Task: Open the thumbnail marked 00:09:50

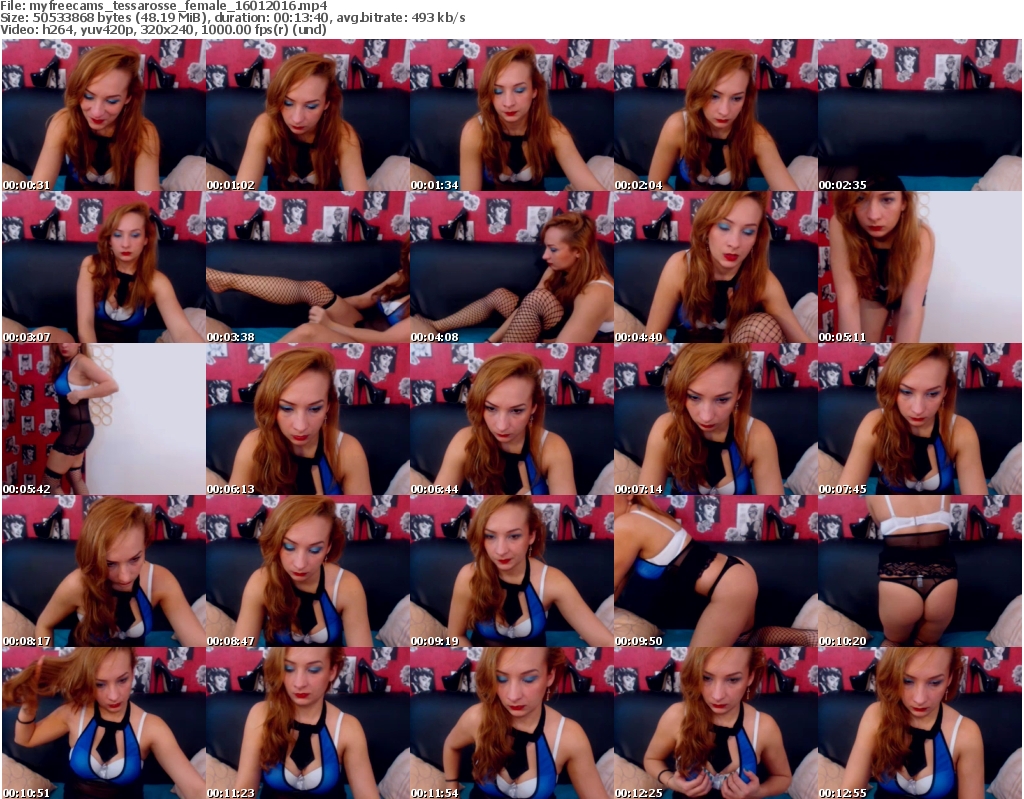Action: click(715, 572)
